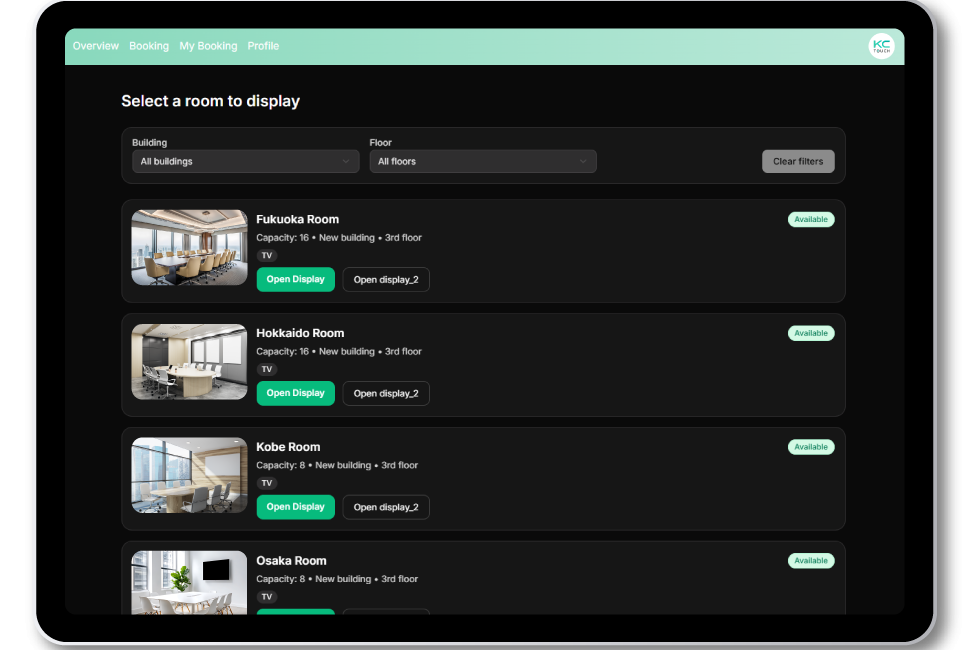Expand the Floor dropdown

point(482,162)
